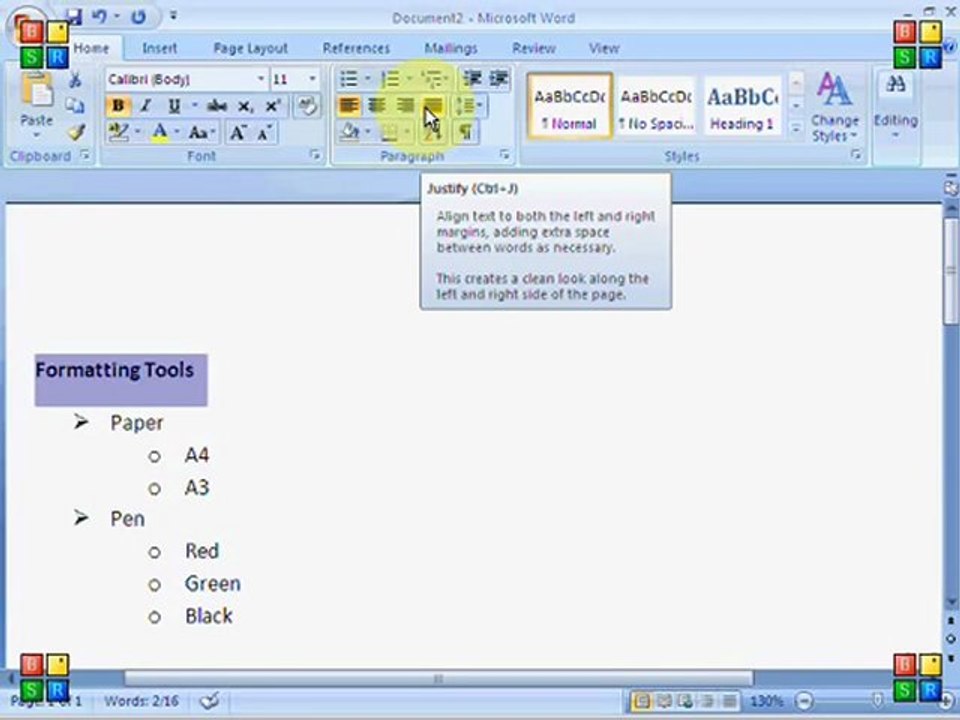Image resolution: width=960 pixels, height=720 pixels.
Task: Apply the No Spacing style
Action: (656, 107)
